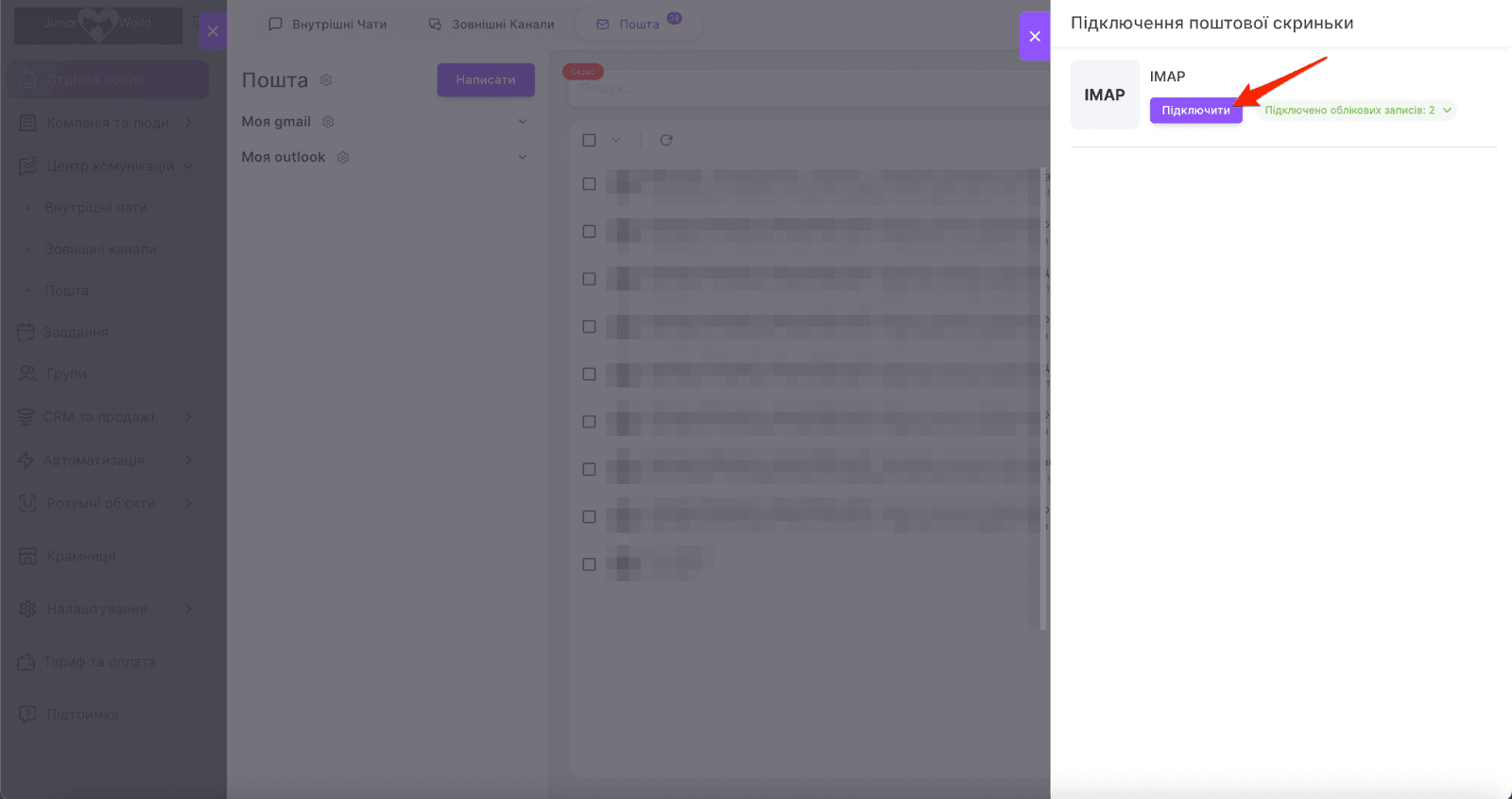This screenshot has width=1512, height=799.
Task: Tick the last email row checkbox
Action: pos(590,565)
